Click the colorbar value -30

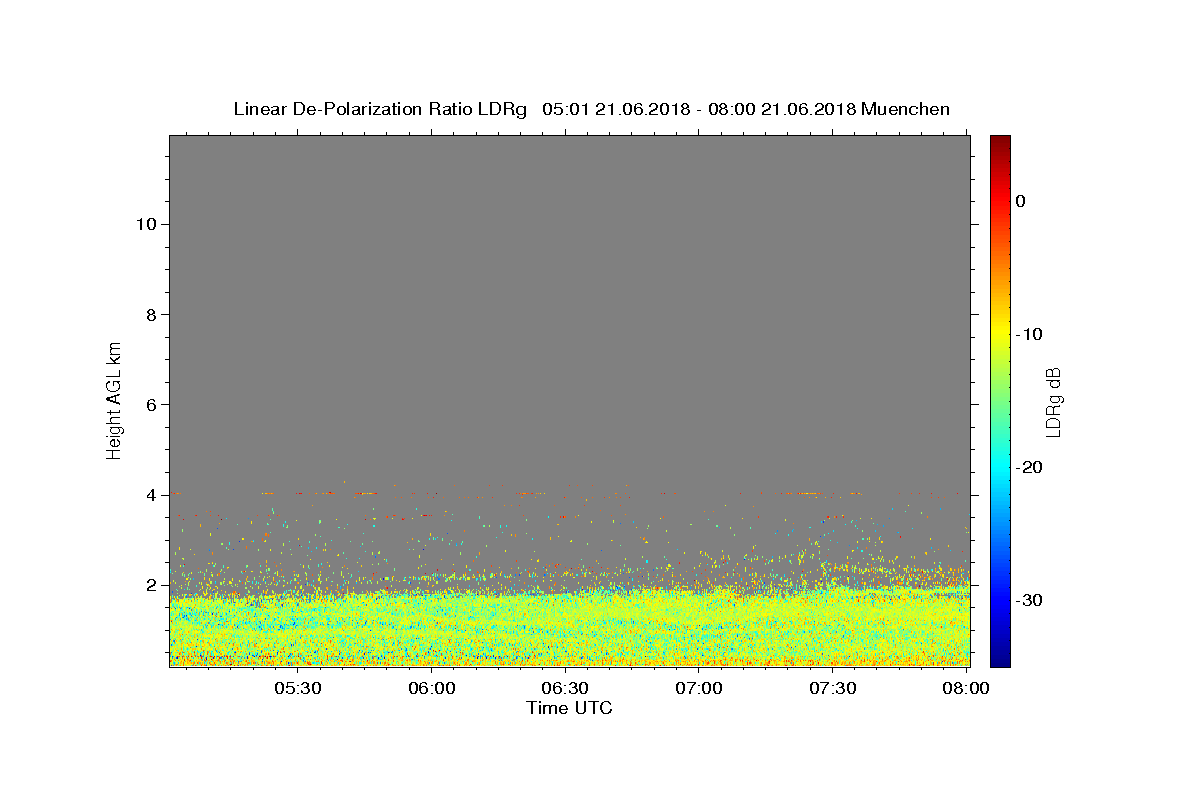pos(1029,600)
